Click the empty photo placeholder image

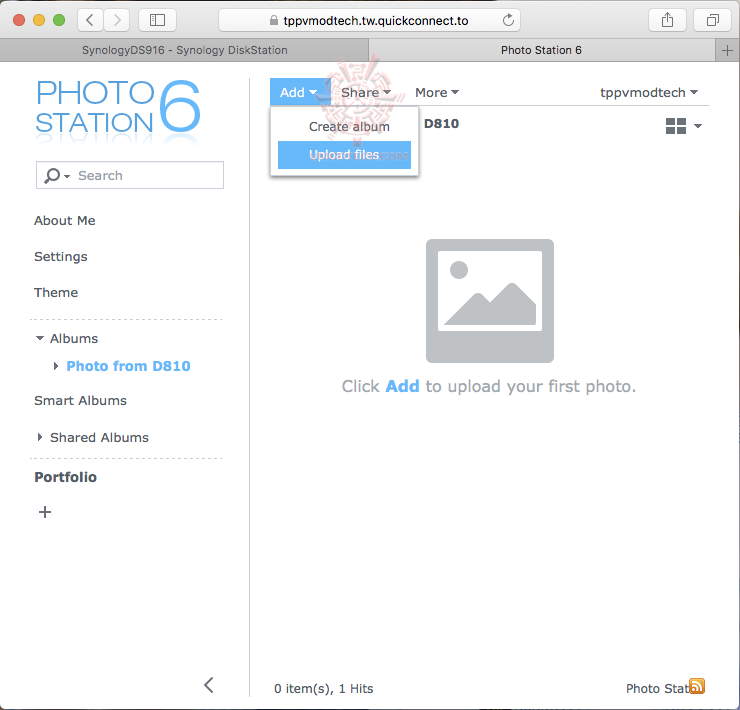[489, 301]
